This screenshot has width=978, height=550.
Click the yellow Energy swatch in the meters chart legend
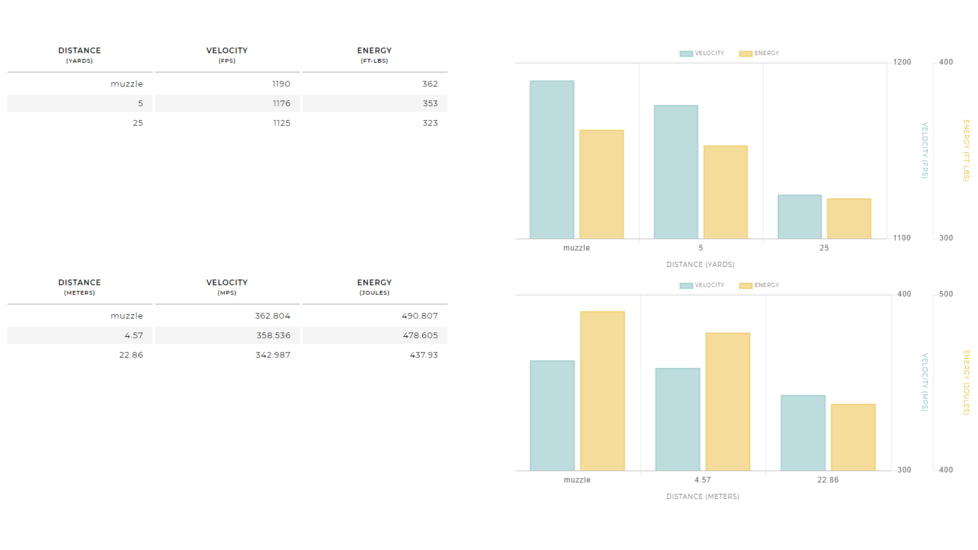tap(745, 285)
